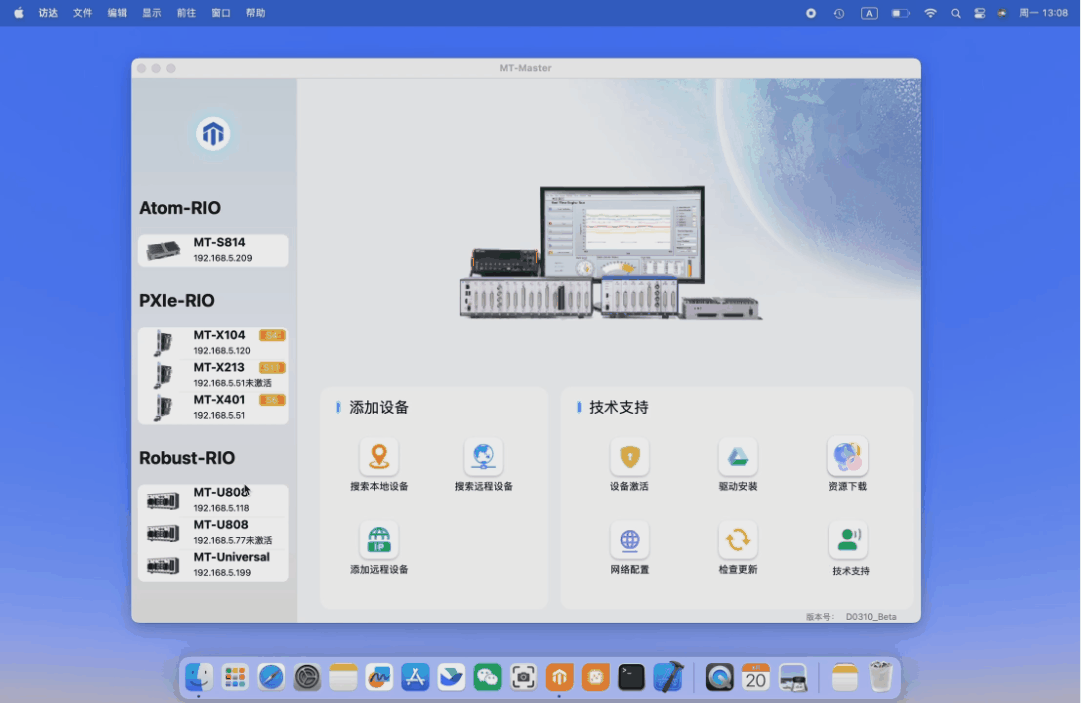Open 添加远程设备 IP icon
This screenshot has width=1081, height=703.
point(378,540)
